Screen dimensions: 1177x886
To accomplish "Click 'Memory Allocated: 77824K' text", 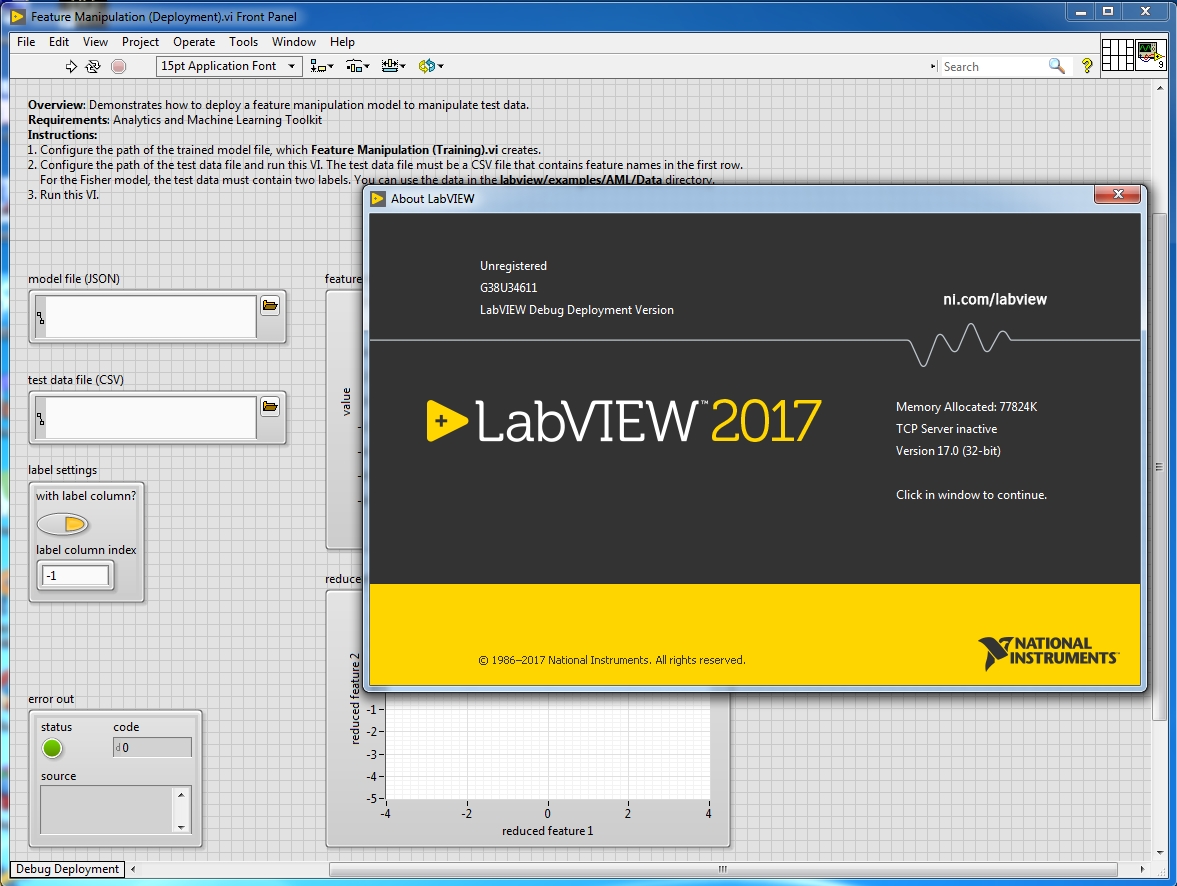I will [x=966, y=407].
